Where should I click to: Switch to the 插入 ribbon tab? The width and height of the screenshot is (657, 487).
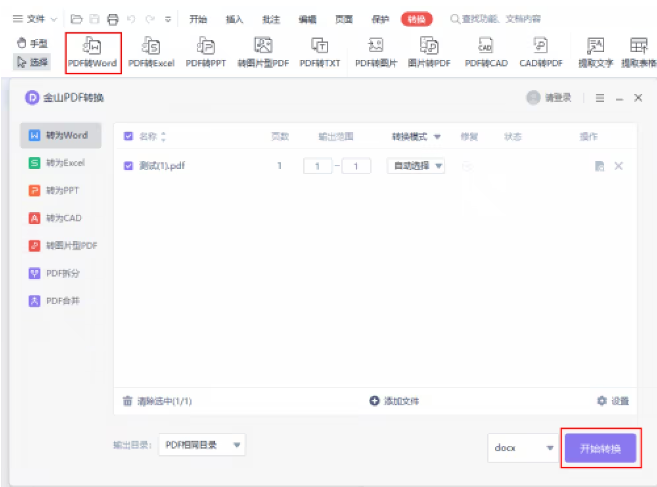click(234, 19)
